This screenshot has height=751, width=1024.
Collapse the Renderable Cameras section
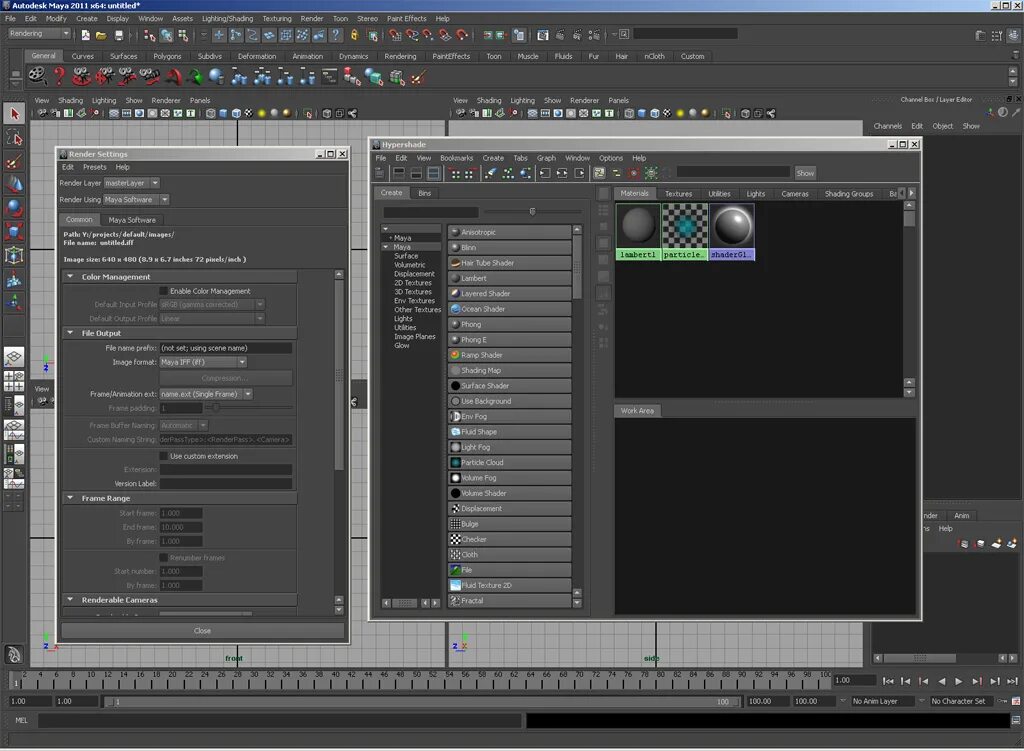click(x=70, y=599)
